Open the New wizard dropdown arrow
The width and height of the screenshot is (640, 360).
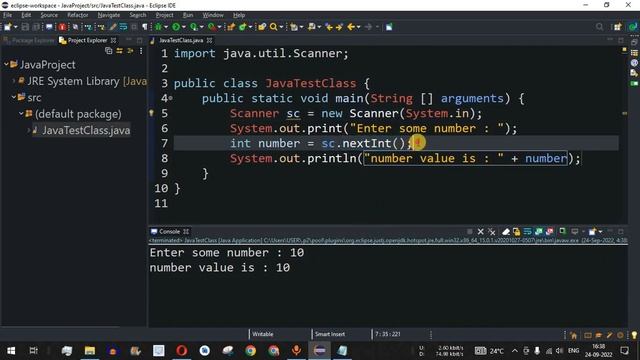(16, 27)
